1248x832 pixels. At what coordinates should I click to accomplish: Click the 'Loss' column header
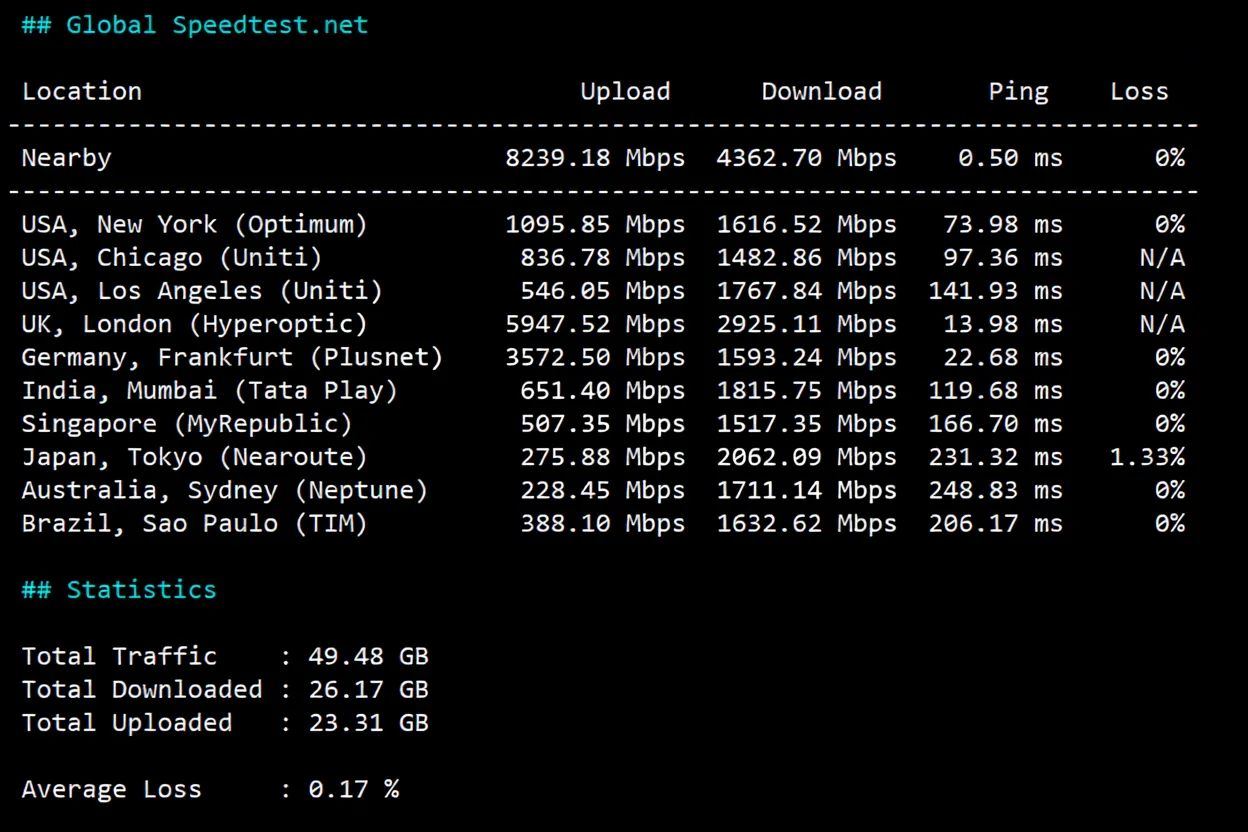[1139, 91]
